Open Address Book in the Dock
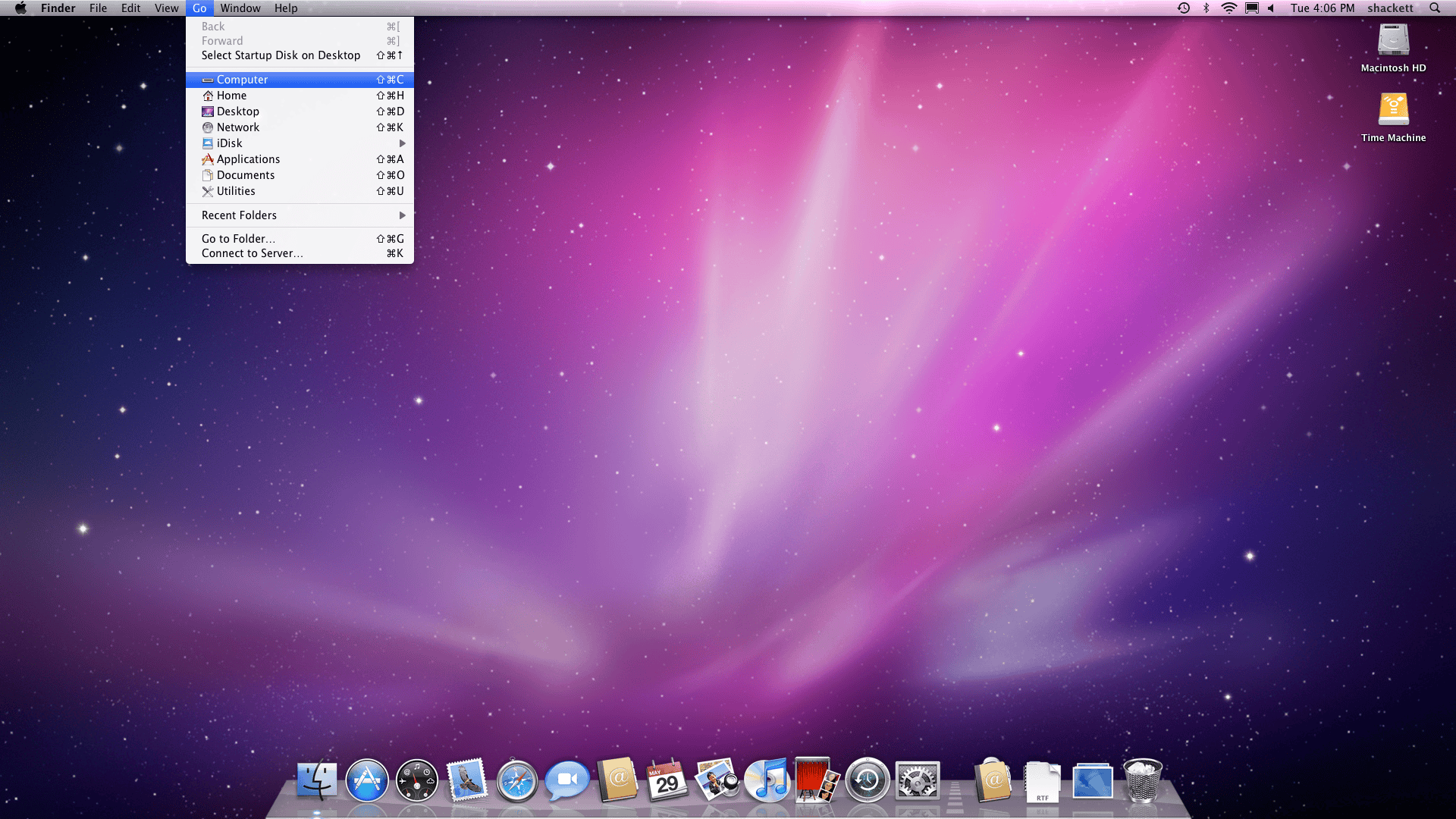 click(x=617, y=780)
